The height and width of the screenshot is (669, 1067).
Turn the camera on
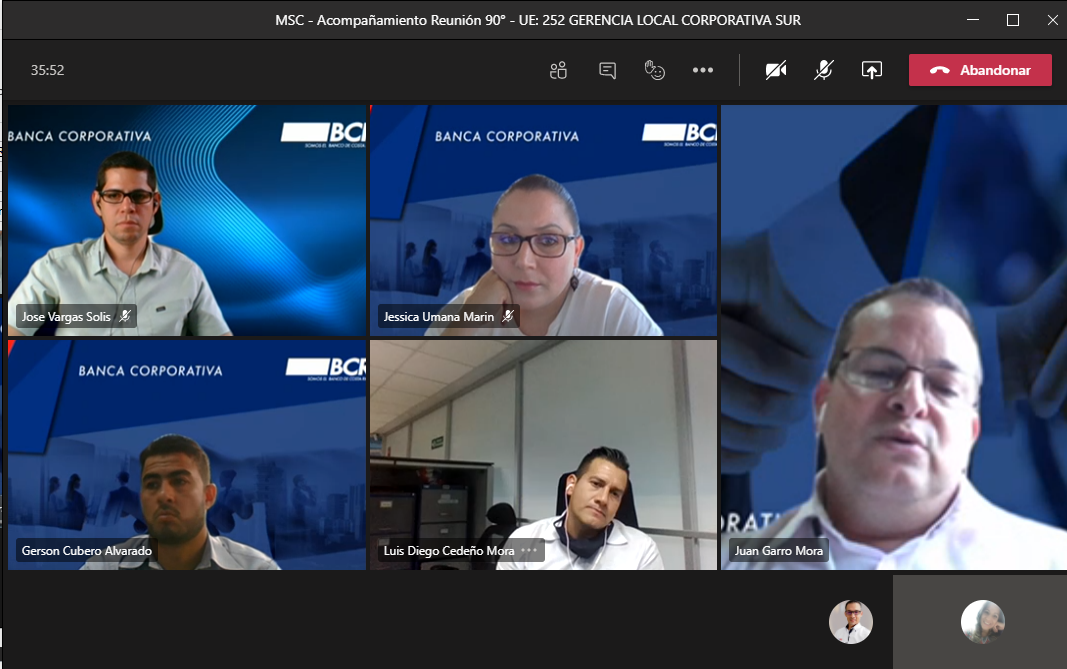pos(776,70)
